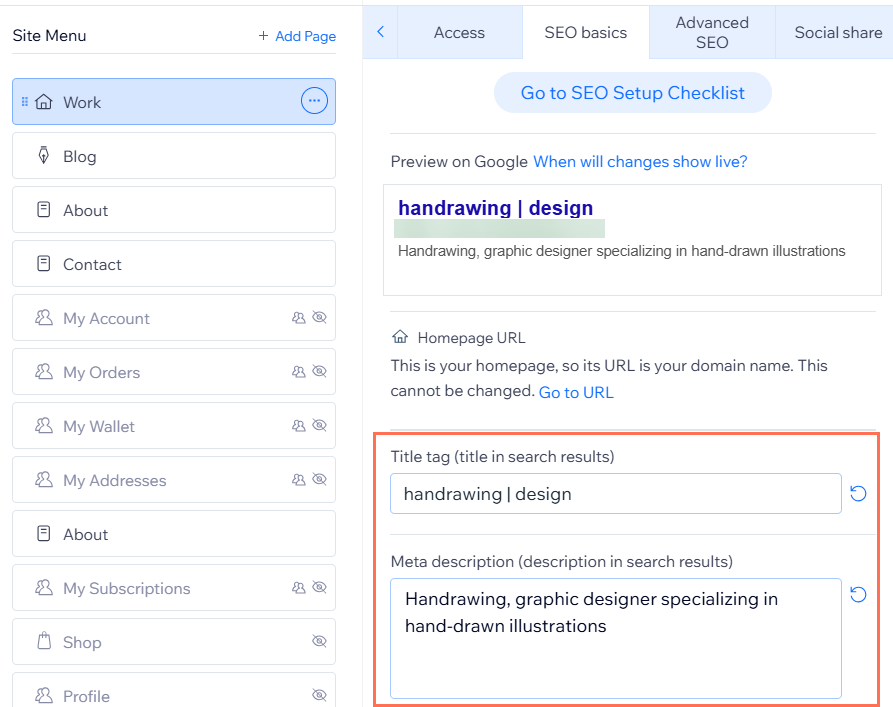Viewport: 893px width, 707px height.
Task: Collapse the tab bar with the back chevron
Action: pos(379,31)
